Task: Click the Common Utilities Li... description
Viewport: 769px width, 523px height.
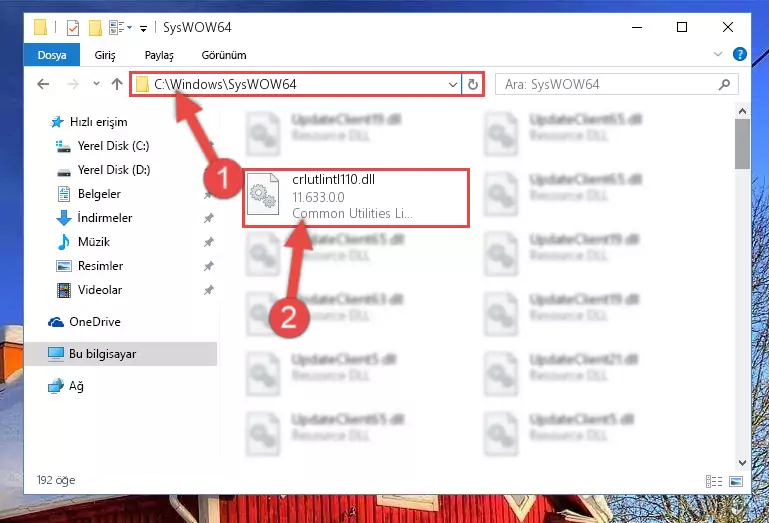Action: click(352, 213)
